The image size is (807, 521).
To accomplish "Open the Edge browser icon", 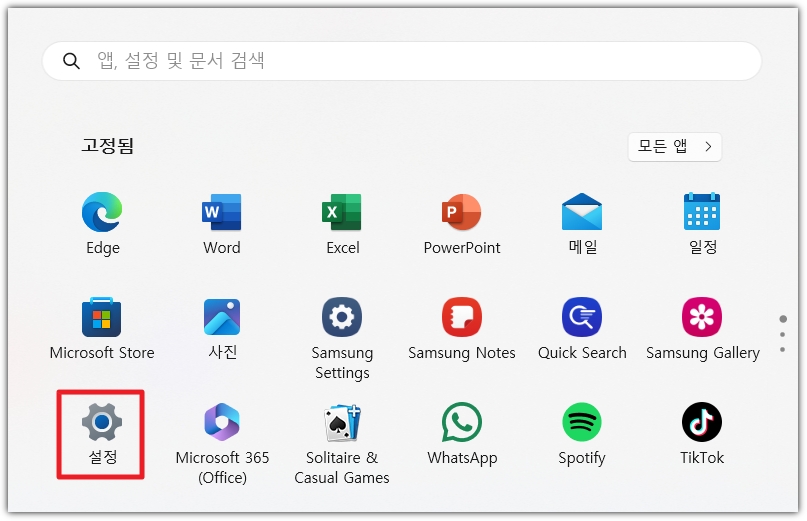I will click(x=102, y=212).
